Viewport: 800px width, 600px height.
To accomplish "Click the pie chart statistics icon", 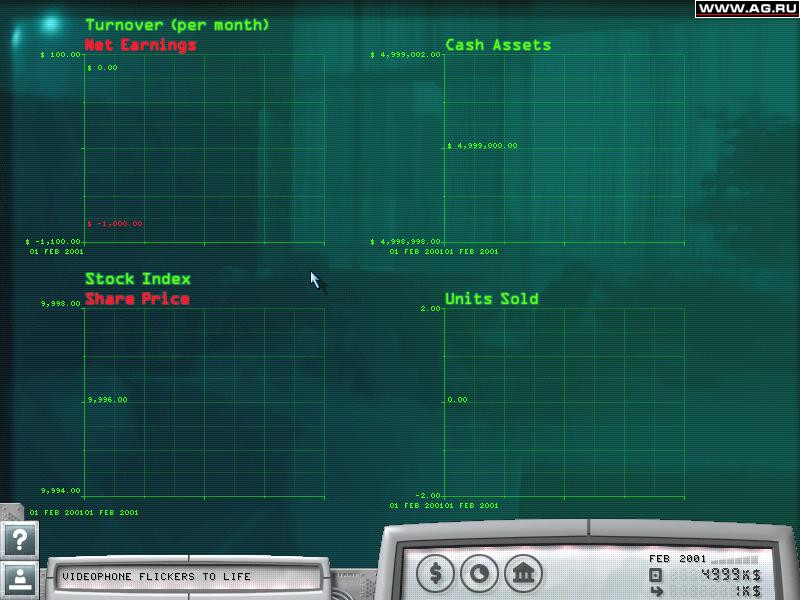I will click(x=479, y=573).
